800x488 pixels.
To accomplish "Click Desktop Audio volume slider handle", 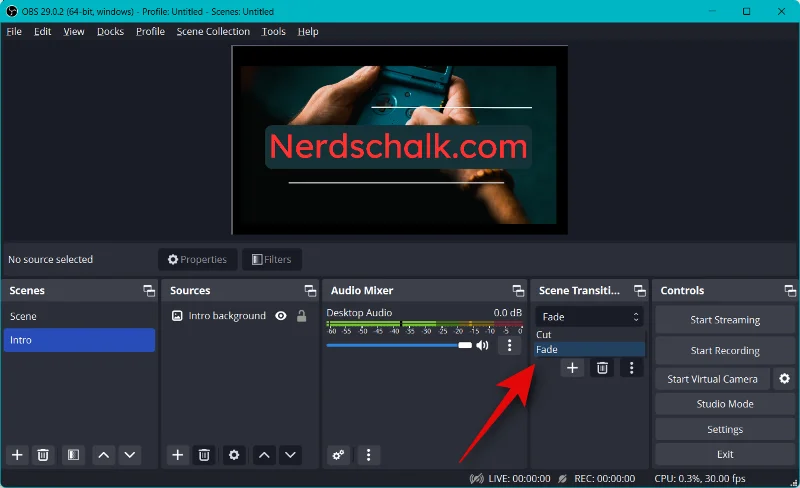I will tap(465, 346).
